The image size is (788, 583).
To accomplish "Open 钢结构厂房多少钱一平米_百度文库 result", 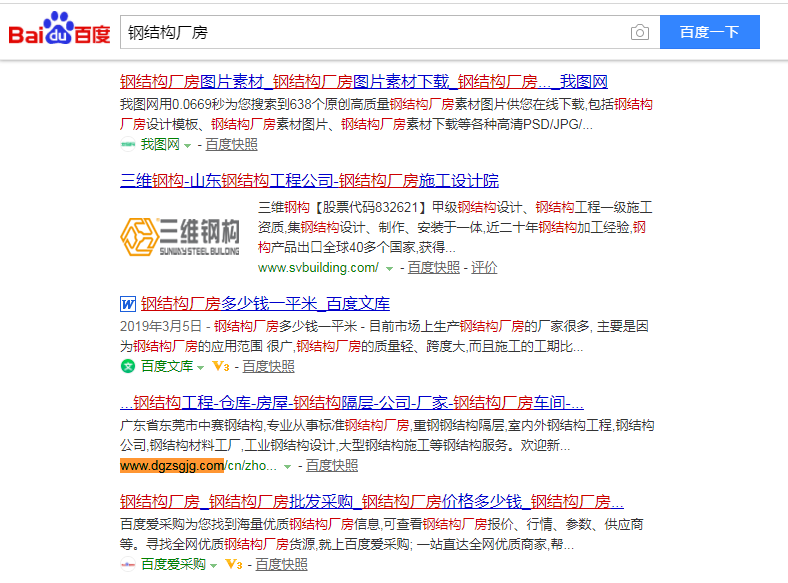I will click(265, 304).
